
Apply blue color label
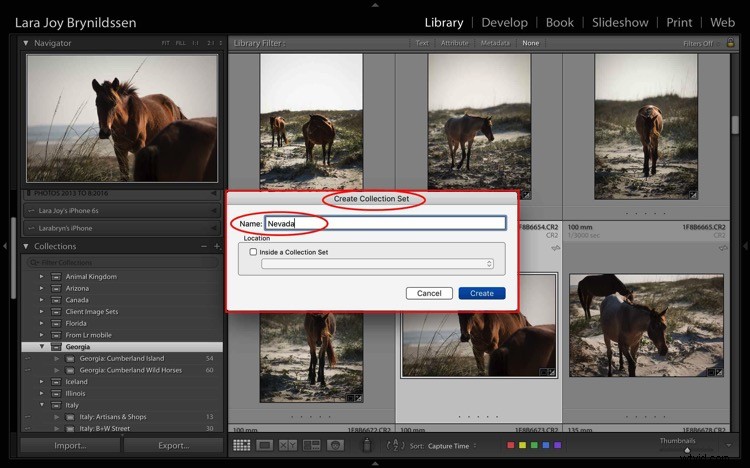coord(546,446)
